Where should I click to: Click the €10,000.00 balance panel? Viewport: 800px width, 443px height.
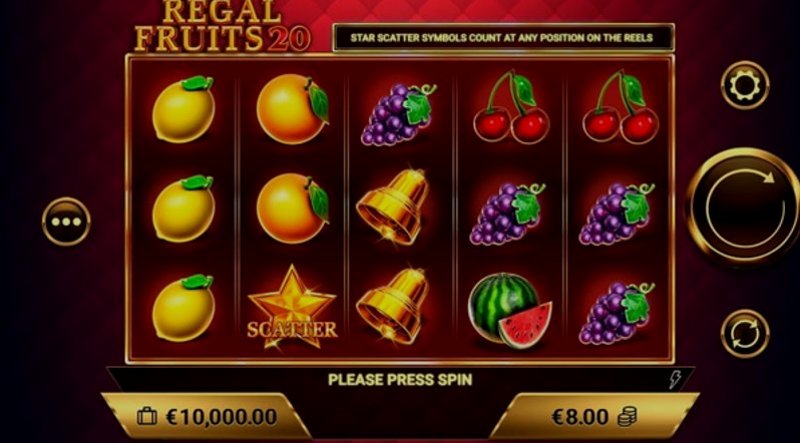click(207, 416)
